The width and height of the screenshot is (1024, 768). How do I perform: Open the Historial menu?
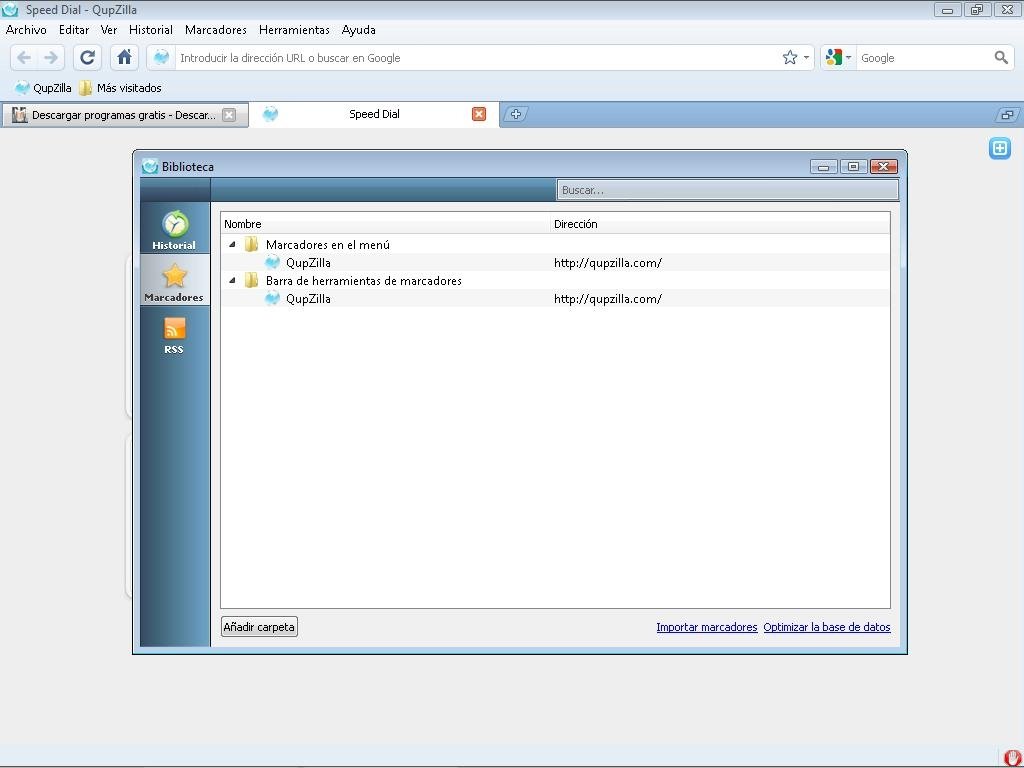151,30
